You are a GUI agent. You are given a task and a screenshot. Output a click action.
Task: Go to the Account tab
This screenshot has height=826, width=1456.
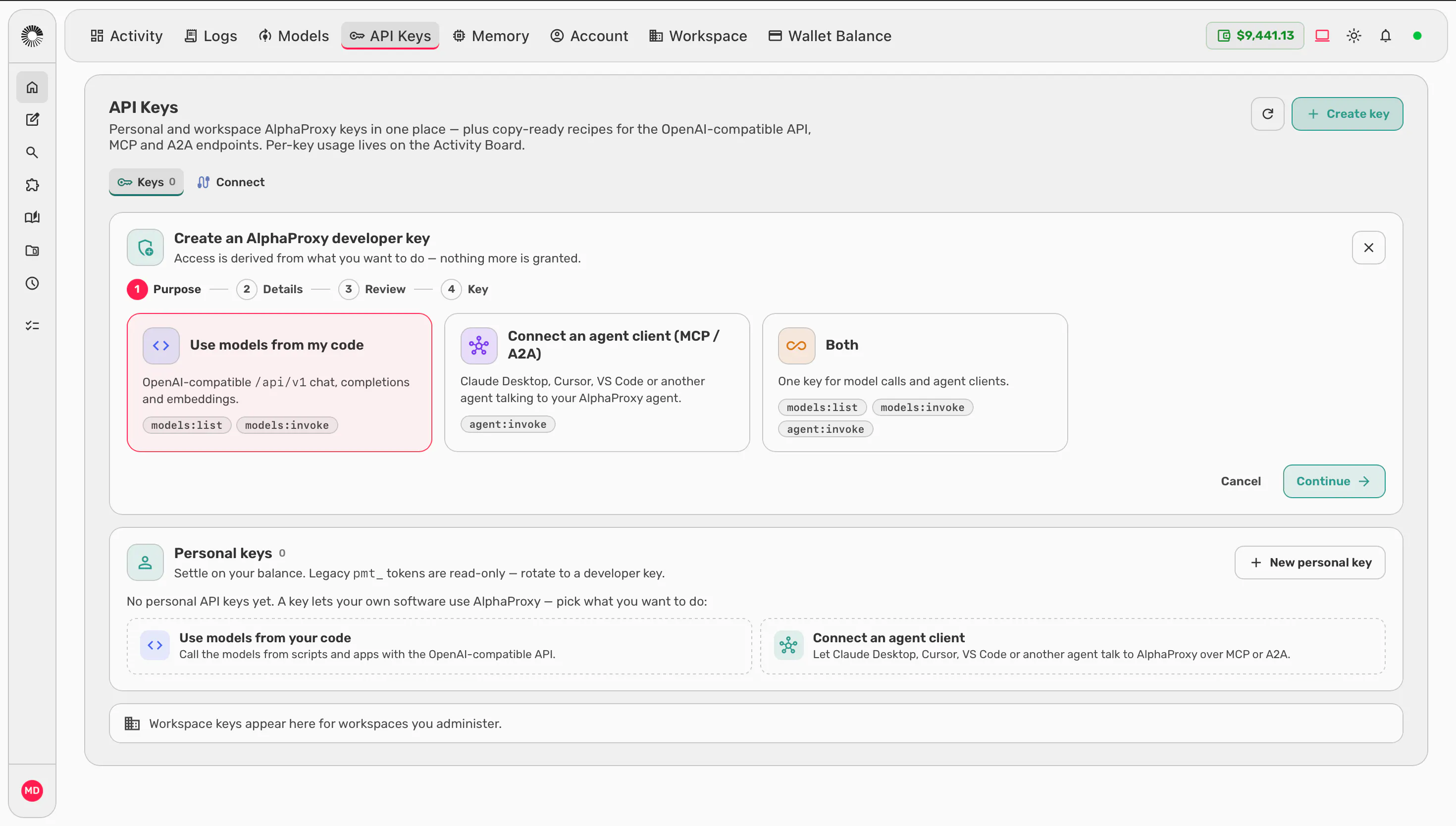point(589,36)
